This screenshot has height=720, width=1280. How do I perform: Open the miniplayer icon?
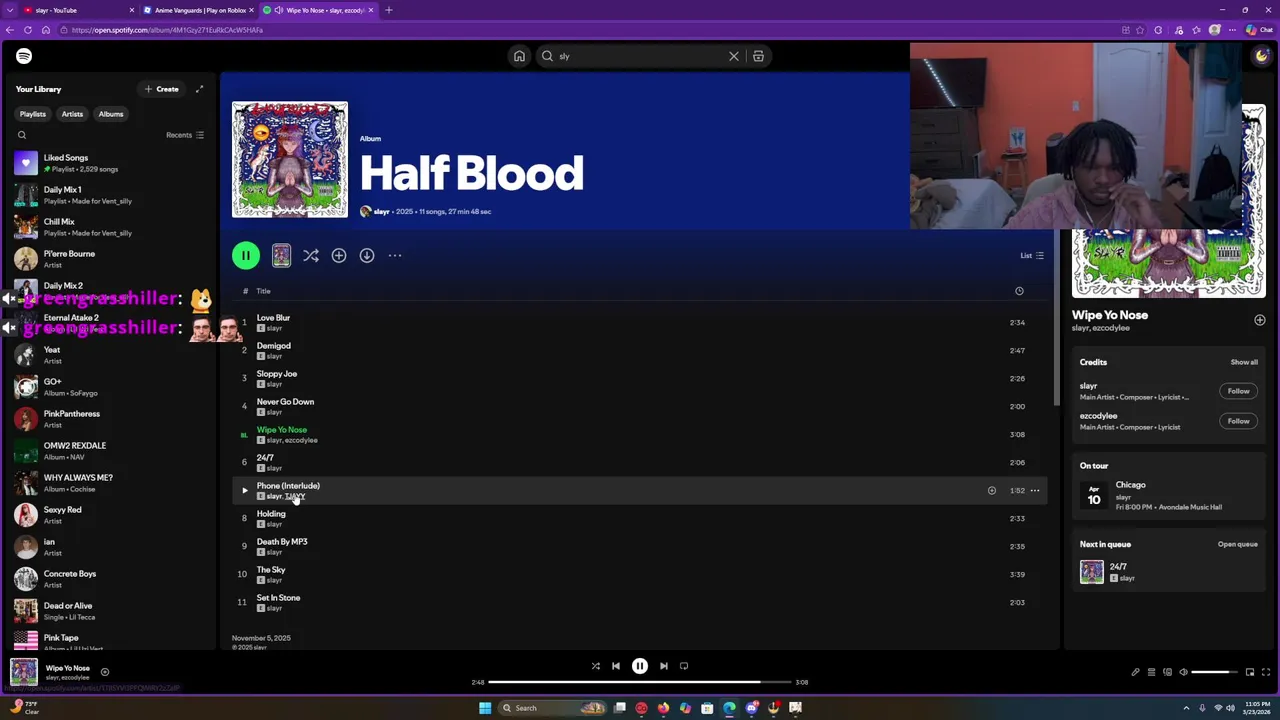click(1250, 672)
